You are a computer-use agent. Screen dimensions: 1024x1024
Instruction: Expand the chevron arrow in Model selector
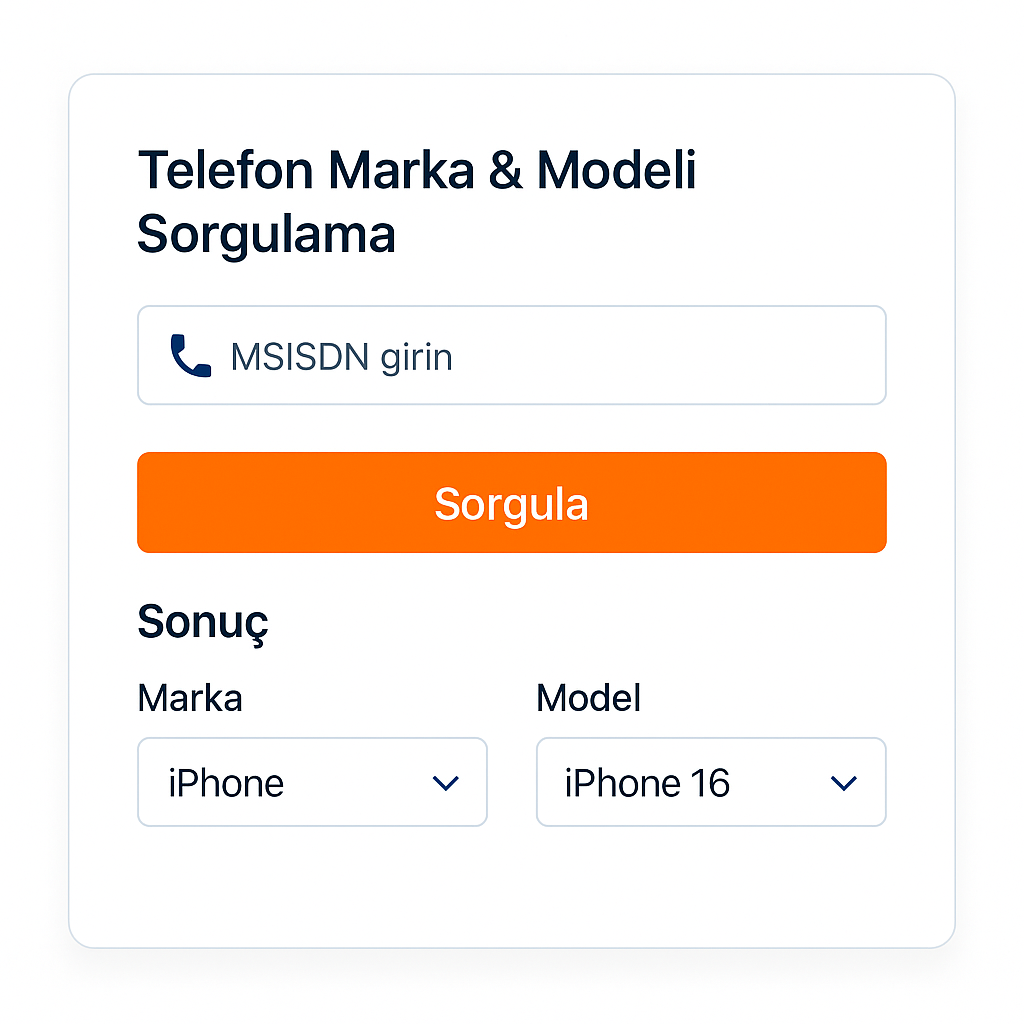[x=844, y=782]
